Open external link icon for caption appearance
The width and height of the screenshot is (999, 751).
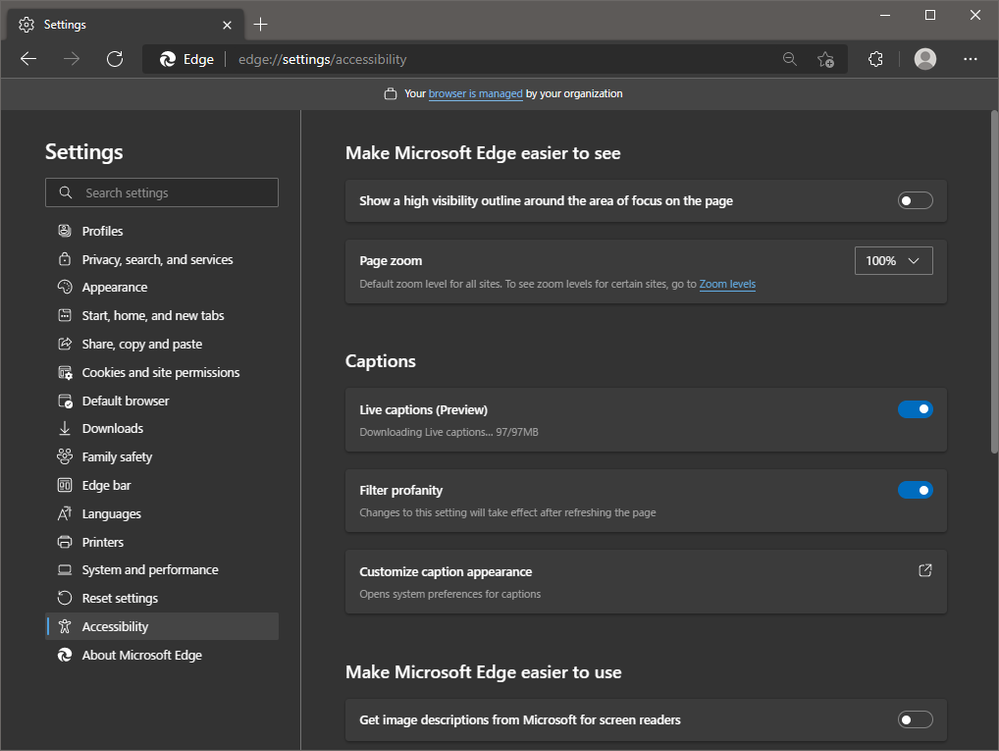coord(925,571)
